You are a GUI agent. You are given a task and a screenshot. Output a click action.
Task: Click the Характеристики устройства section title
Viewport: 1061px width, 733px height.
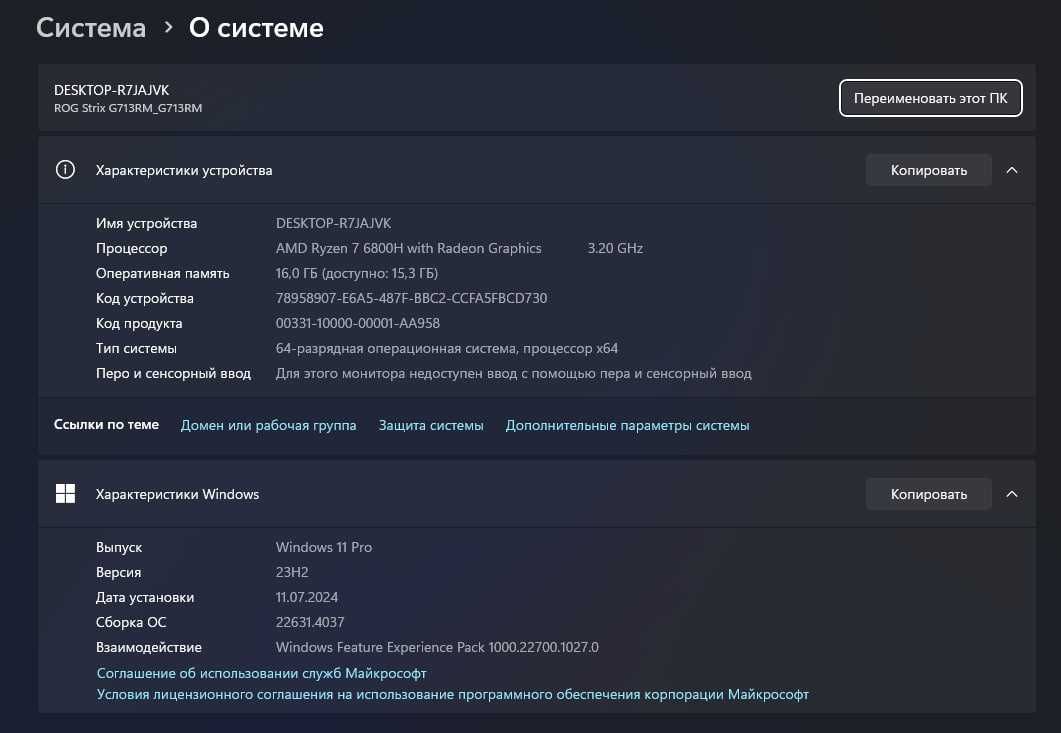pos(184,170)
